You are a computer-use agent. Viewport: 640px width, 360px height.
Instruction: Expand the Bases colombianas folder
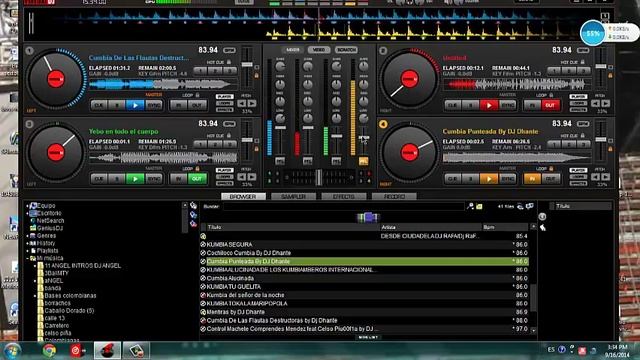(x=35, y=296)
